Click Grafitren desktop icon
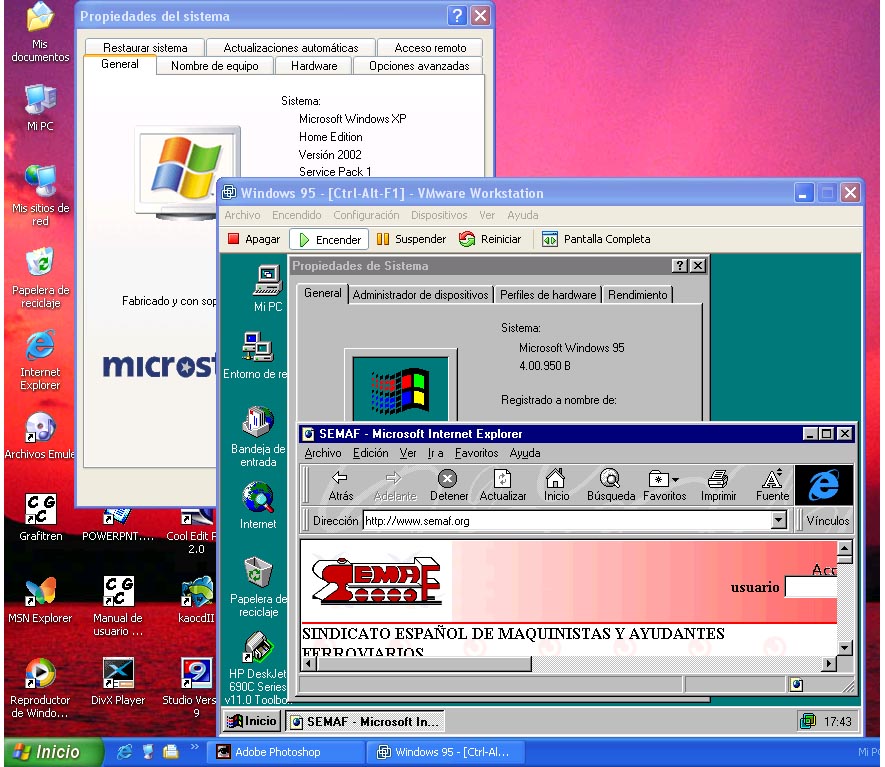 (41, 518)
